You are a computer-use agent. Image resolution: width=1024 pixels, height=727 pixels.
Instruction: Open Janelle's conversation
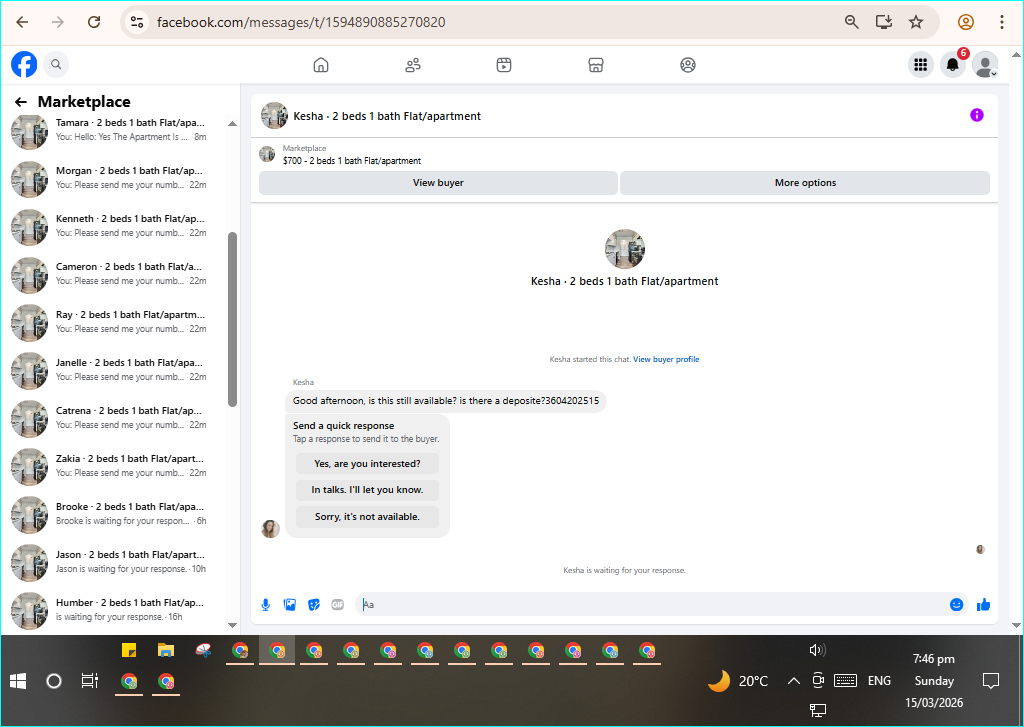click(118, 370)
